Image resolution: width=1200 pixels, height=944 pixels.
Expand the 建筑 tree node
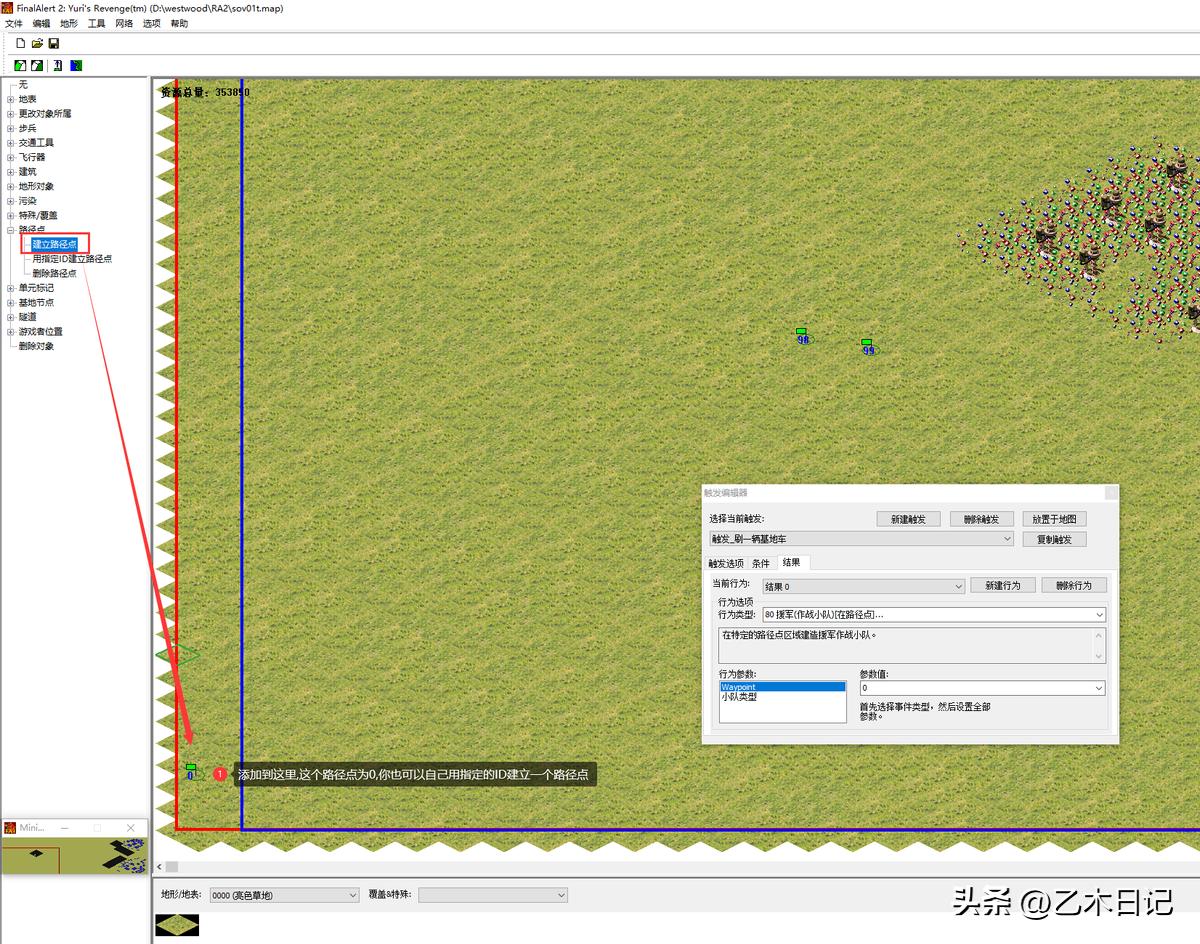tap(11, 172)
